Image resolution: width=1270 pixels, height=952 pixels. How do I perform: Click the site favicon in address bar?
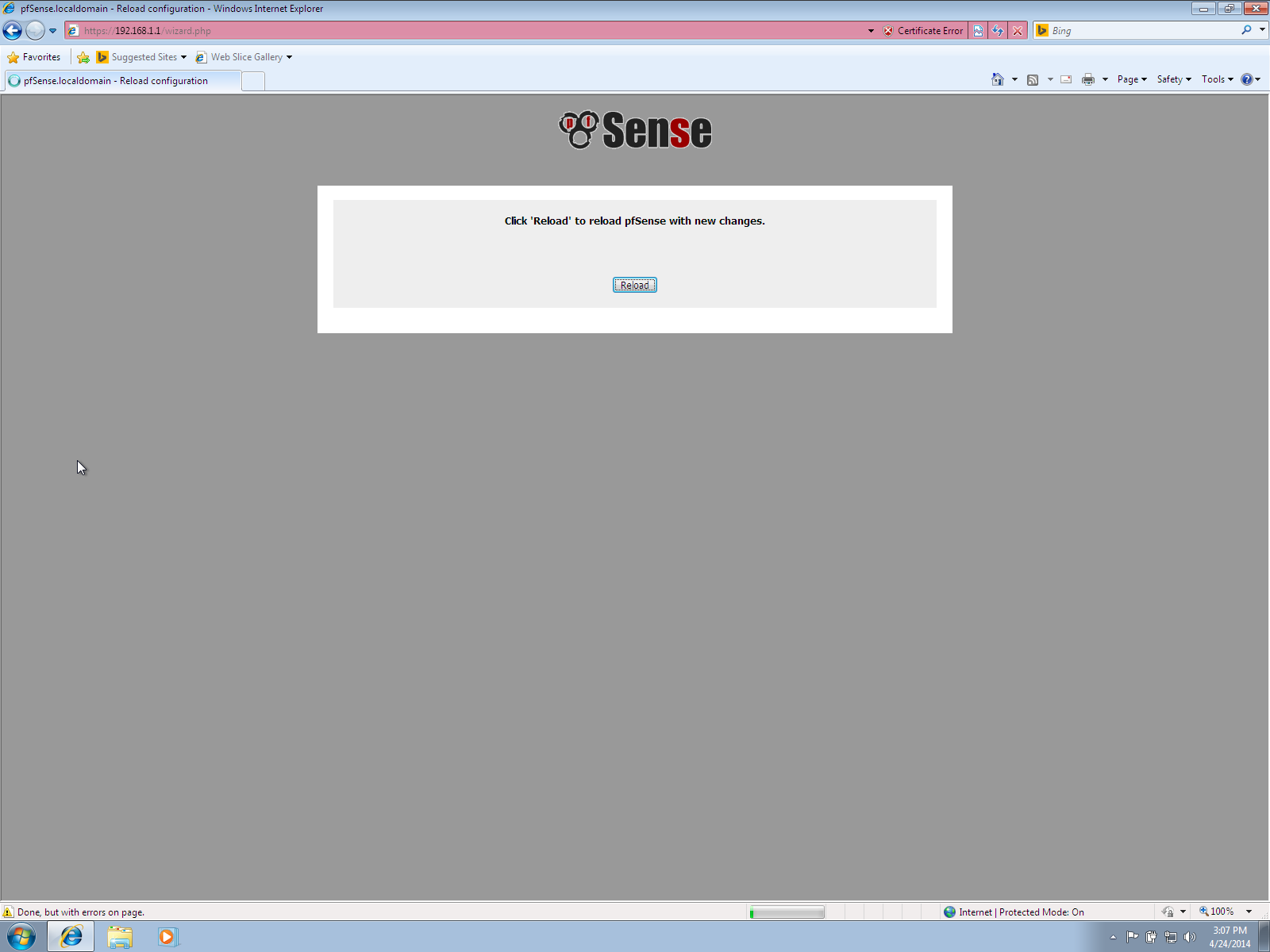click(x=73, y=31)
